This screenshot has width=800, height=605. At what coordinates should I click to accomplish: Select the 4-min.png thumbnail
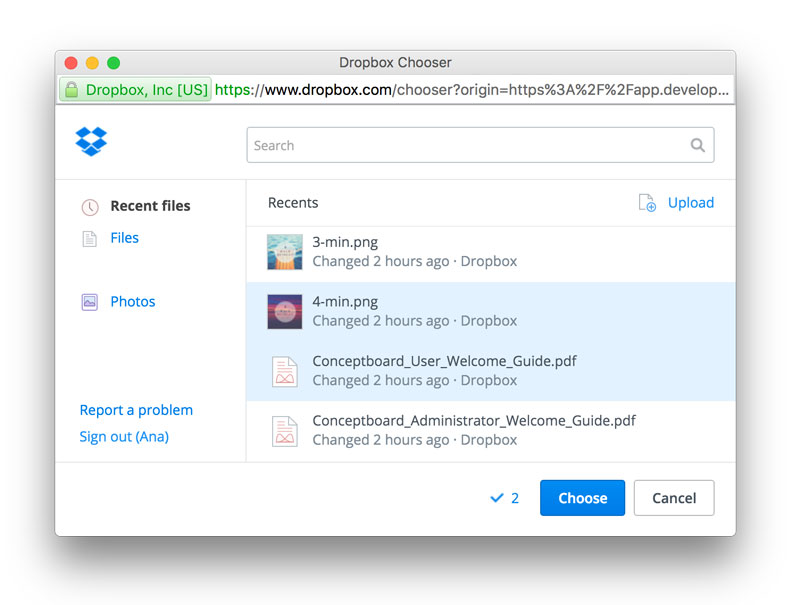point(285,312)
